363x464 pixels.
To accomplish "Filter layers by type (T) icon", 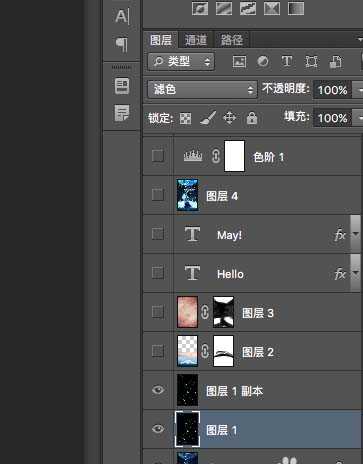I will click(287, 62).
